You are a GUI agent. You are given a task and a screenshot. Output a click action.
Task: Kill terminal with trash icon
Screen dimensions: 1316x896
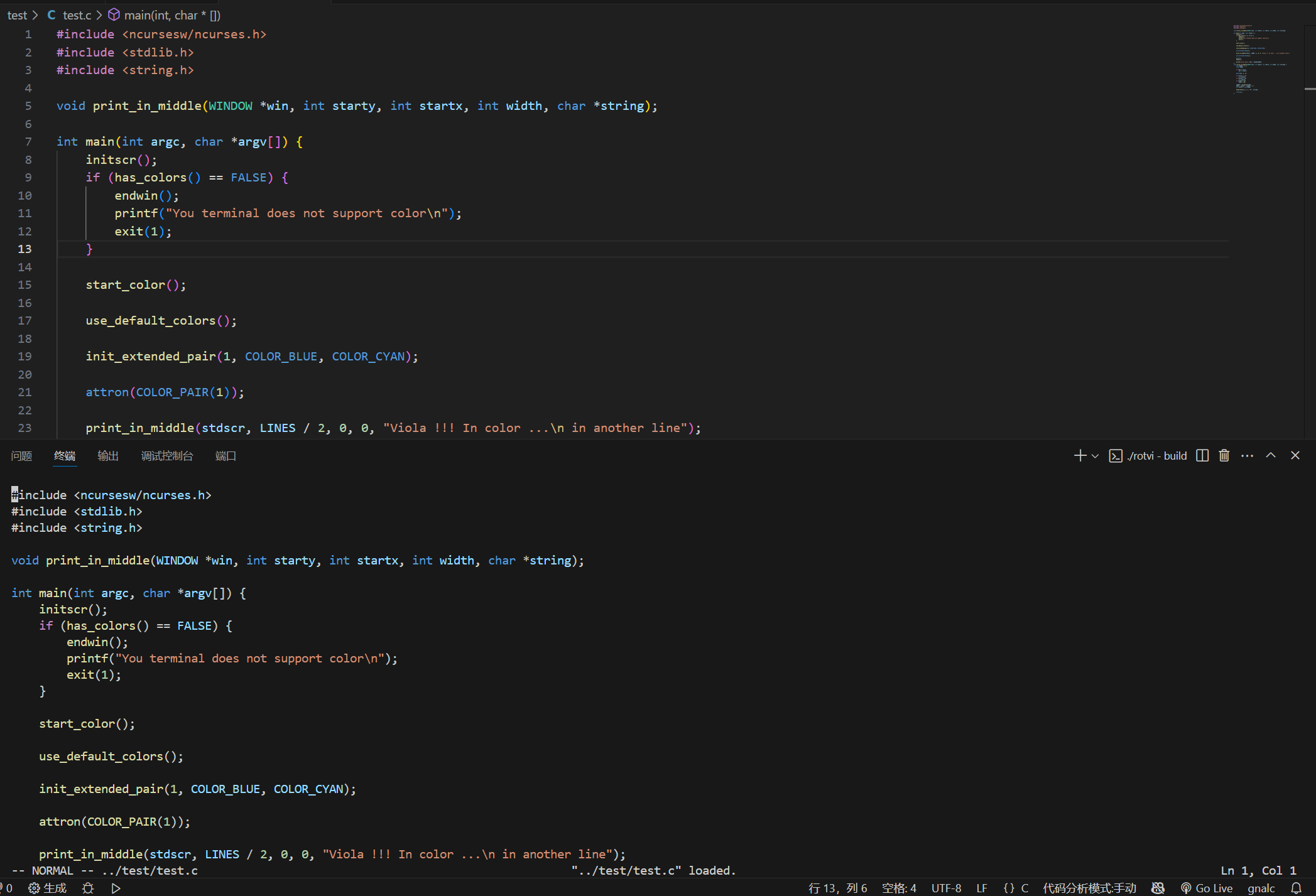1224,456
